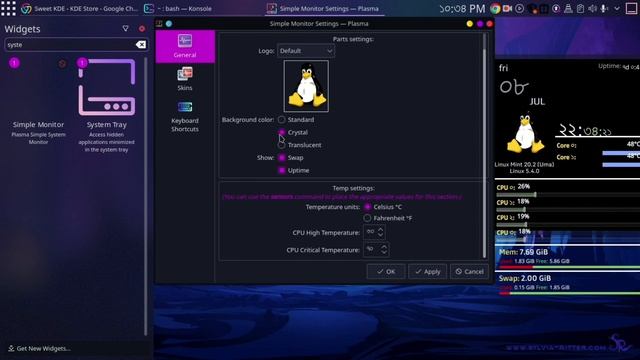
Task: Open the Logo dropdown set to Default
Action: pos(306,51)
